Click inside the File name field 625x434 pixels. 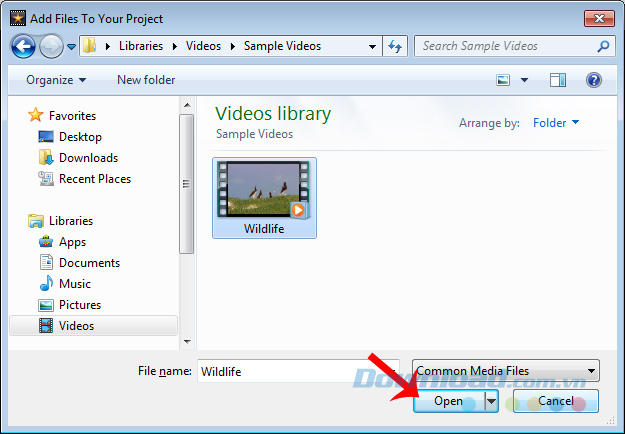click(298, 371)
